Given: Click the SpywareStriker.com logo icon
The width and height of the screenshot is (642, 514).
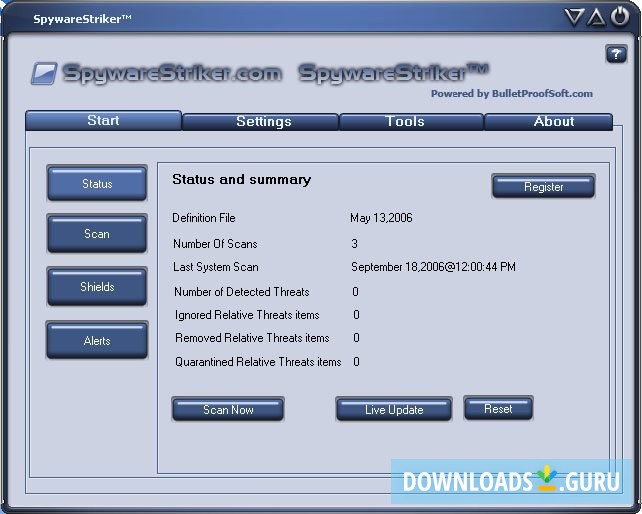Looking at the screenshot, I should pyautogui.click(x=43, y=73).
